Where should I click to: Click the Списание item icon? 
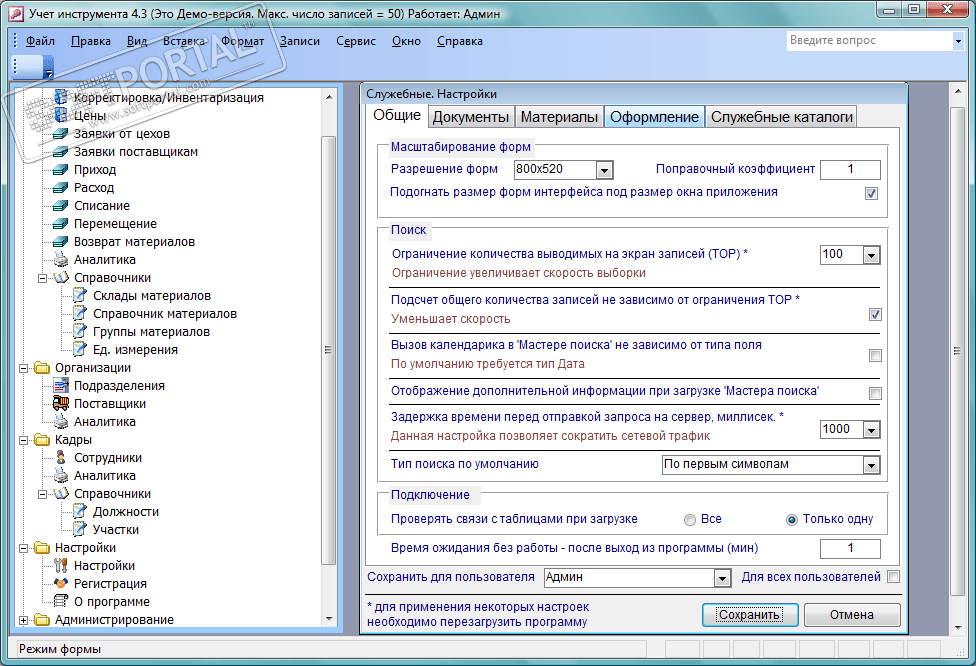(60, 205)
